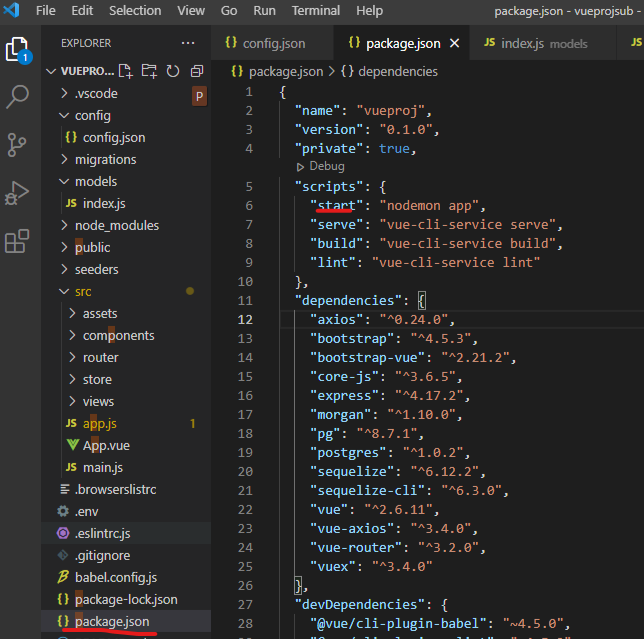The image size is (644, 639).
Task: Open the Extensions view icon
Action: pos(17,241)
